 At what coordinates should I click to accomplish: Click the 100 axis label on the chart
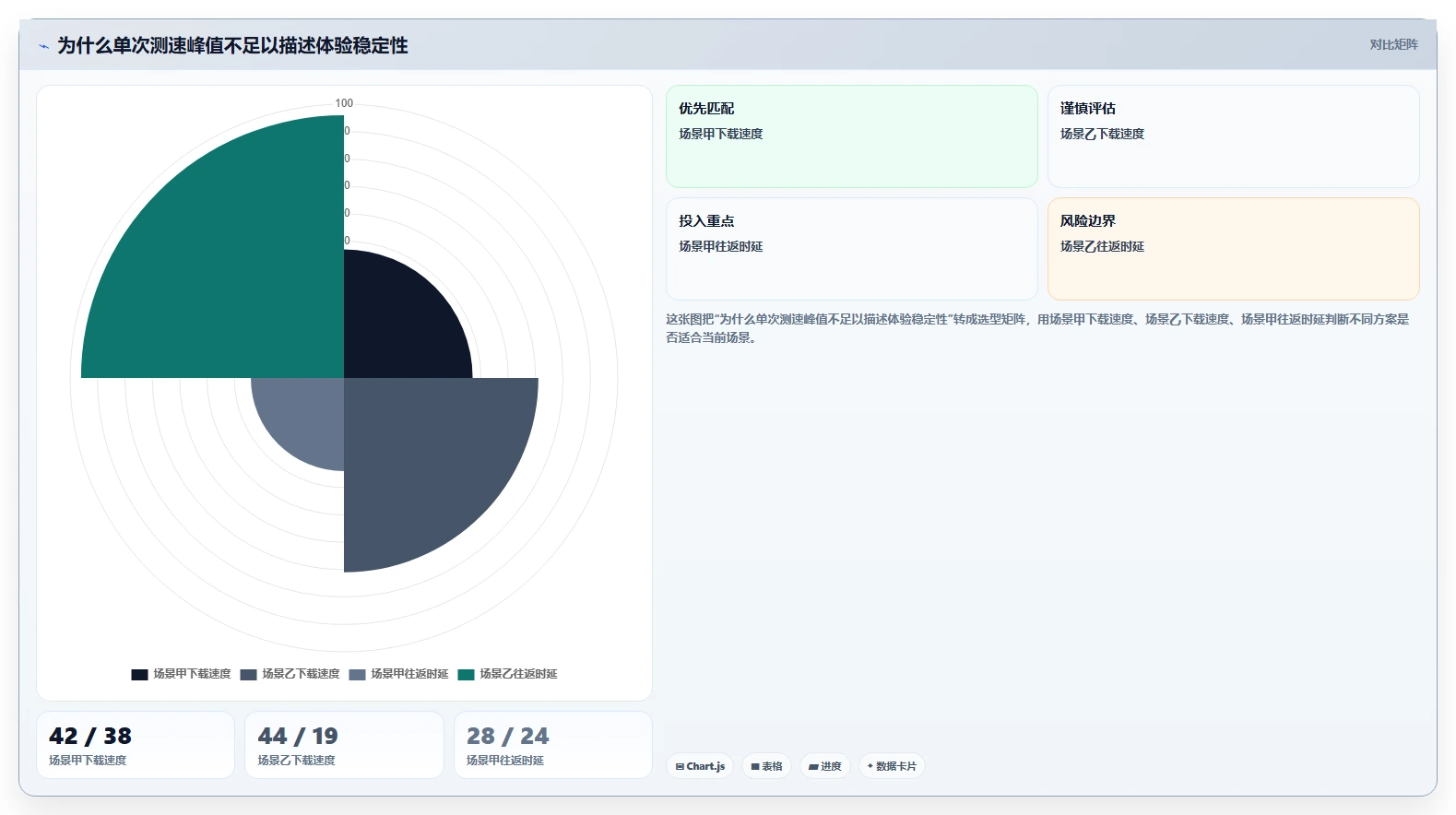point(344,103)
